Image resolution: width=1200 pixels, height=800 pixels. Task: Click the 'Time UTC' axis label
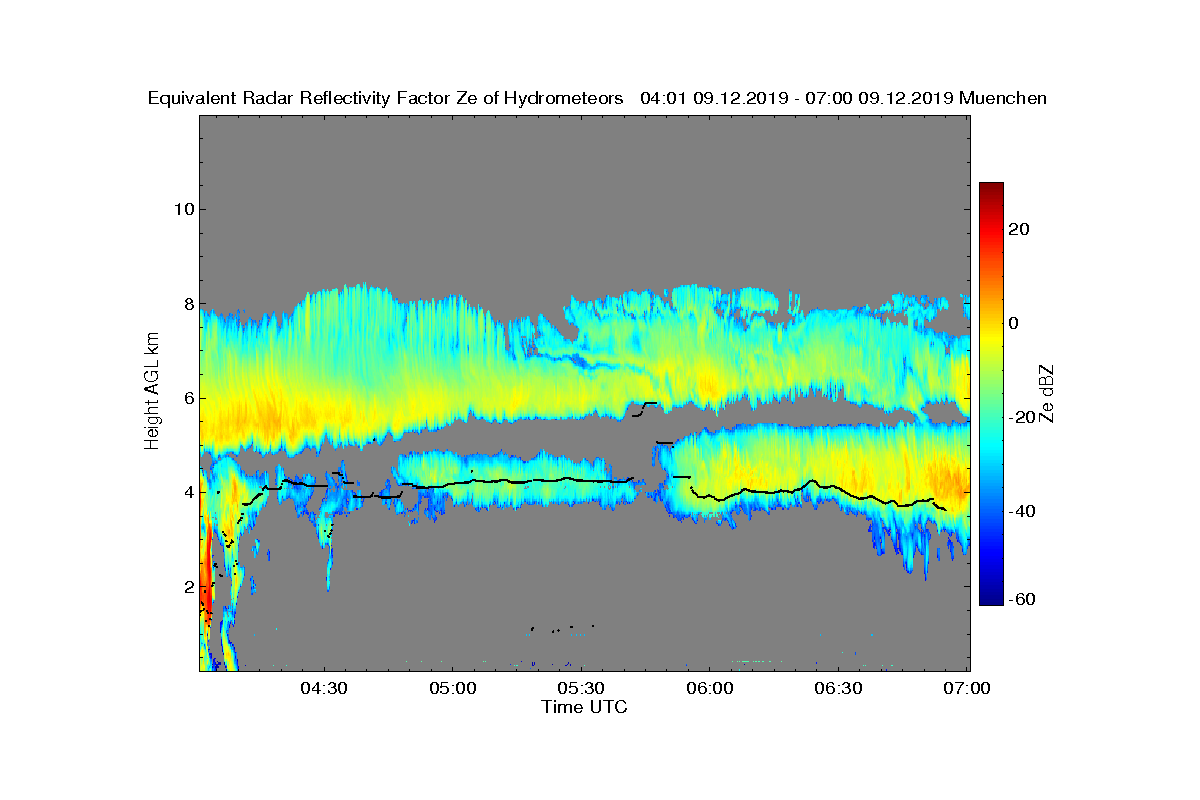585,707
